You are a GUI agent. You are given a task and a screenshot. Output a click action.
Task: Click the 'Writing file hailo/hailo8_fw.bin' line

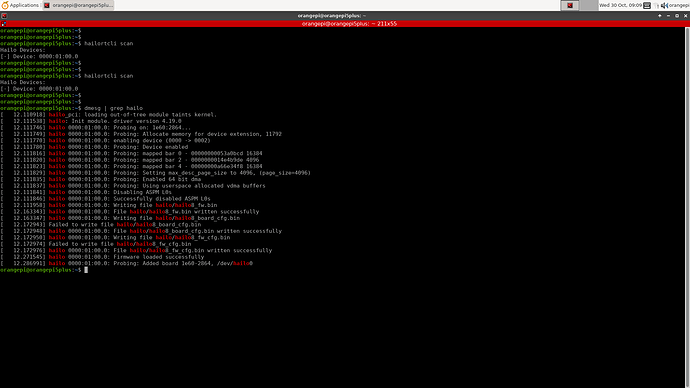click(109, 205)
